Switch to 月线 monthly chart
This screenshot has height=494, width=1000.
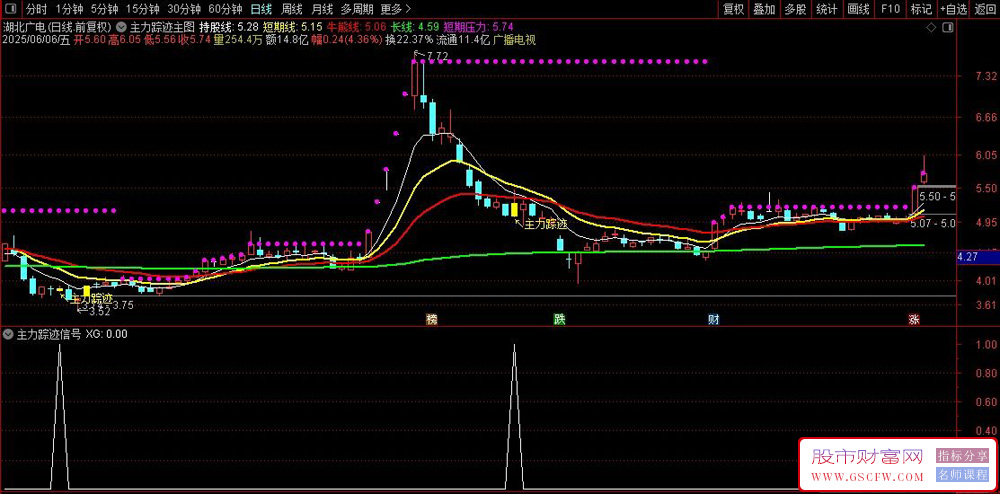(322, 9)
